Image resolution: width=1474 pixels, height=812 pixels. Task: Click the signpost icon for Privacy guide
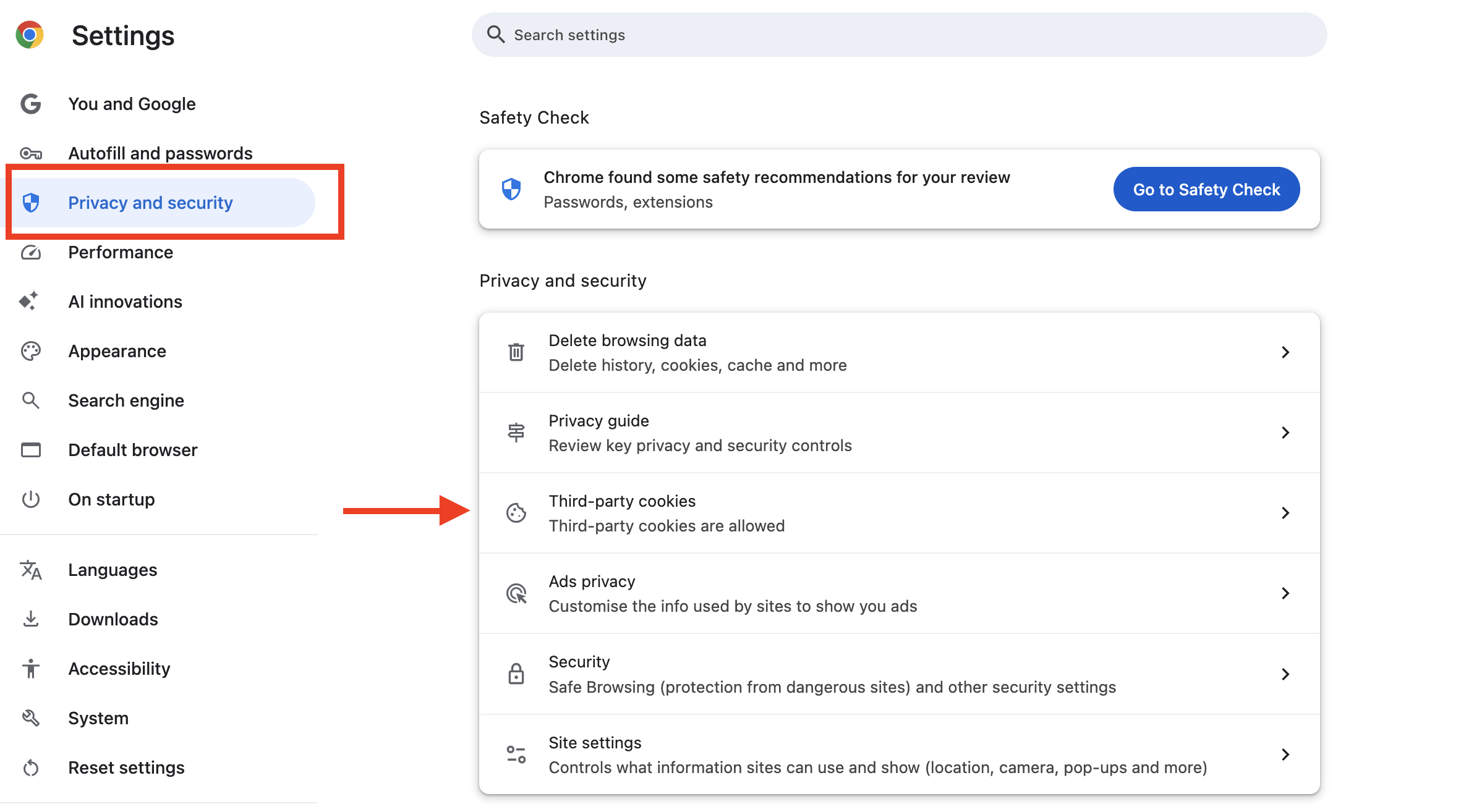tap(516, 433)
